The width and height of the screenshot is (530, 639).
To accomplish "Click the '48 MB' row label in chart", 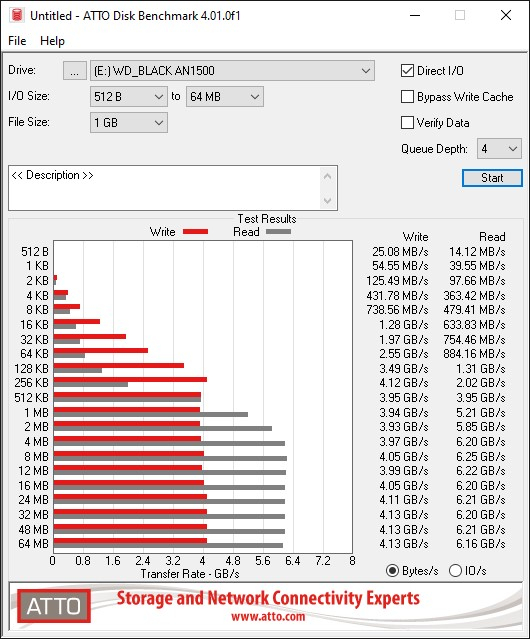I will tap(33, 529).
